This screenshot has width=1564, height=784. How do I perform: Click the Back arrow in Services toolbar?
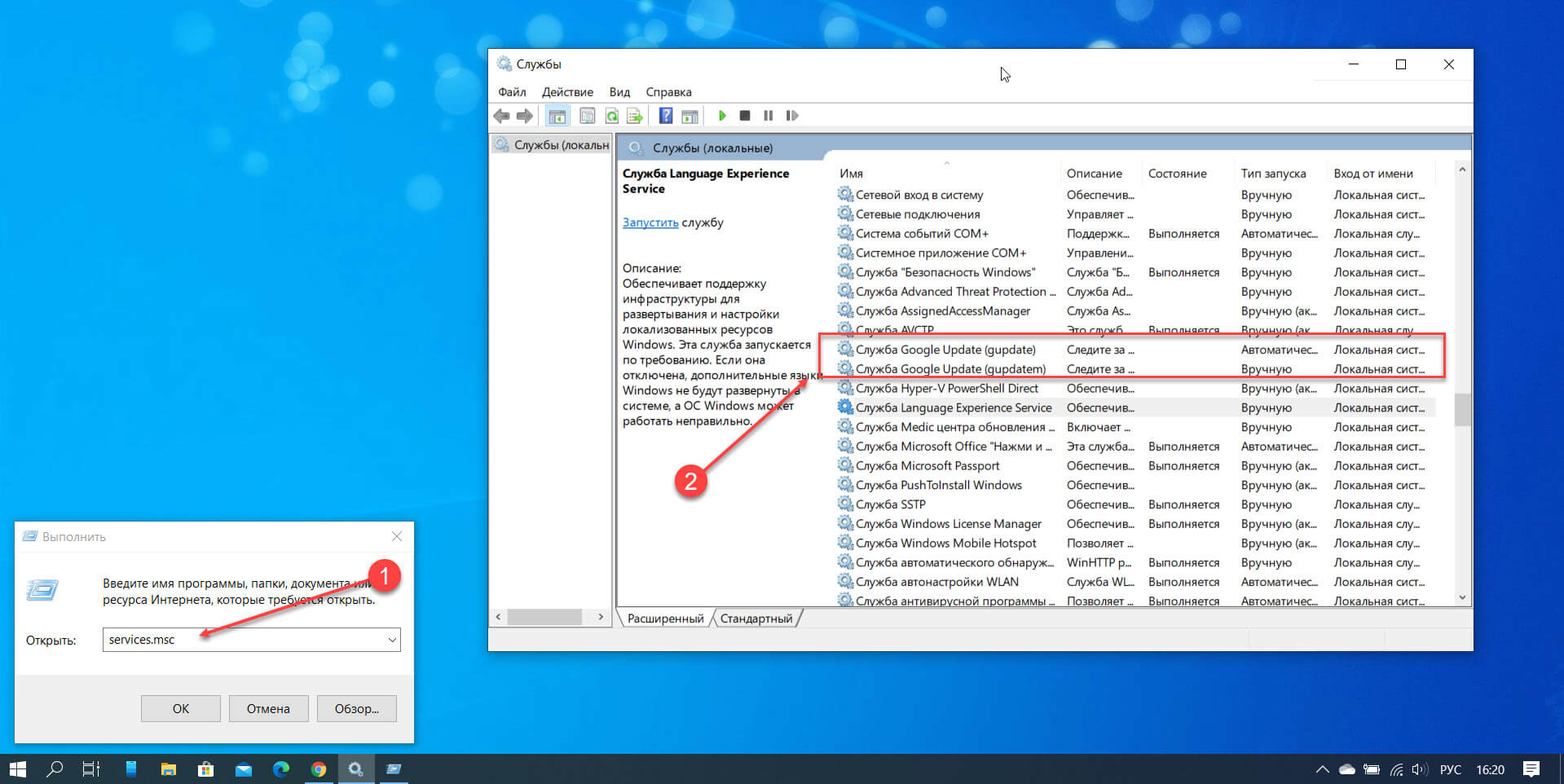[x=501, y=116]
